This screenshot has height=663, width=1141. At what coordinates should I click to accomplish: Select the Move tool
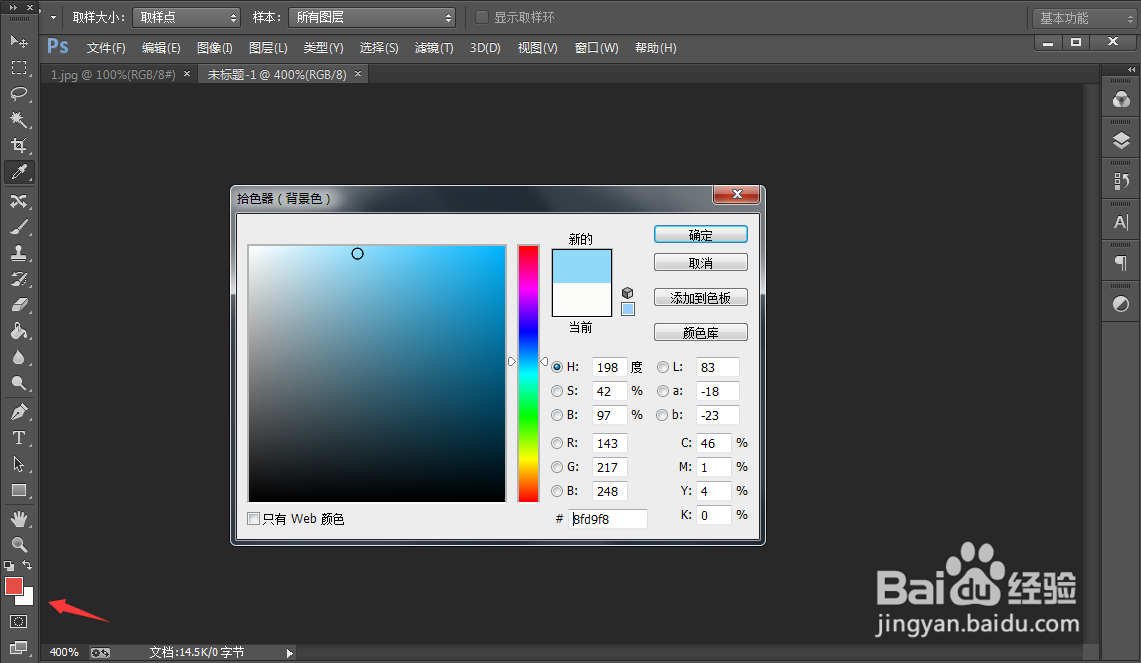(18, 41)
